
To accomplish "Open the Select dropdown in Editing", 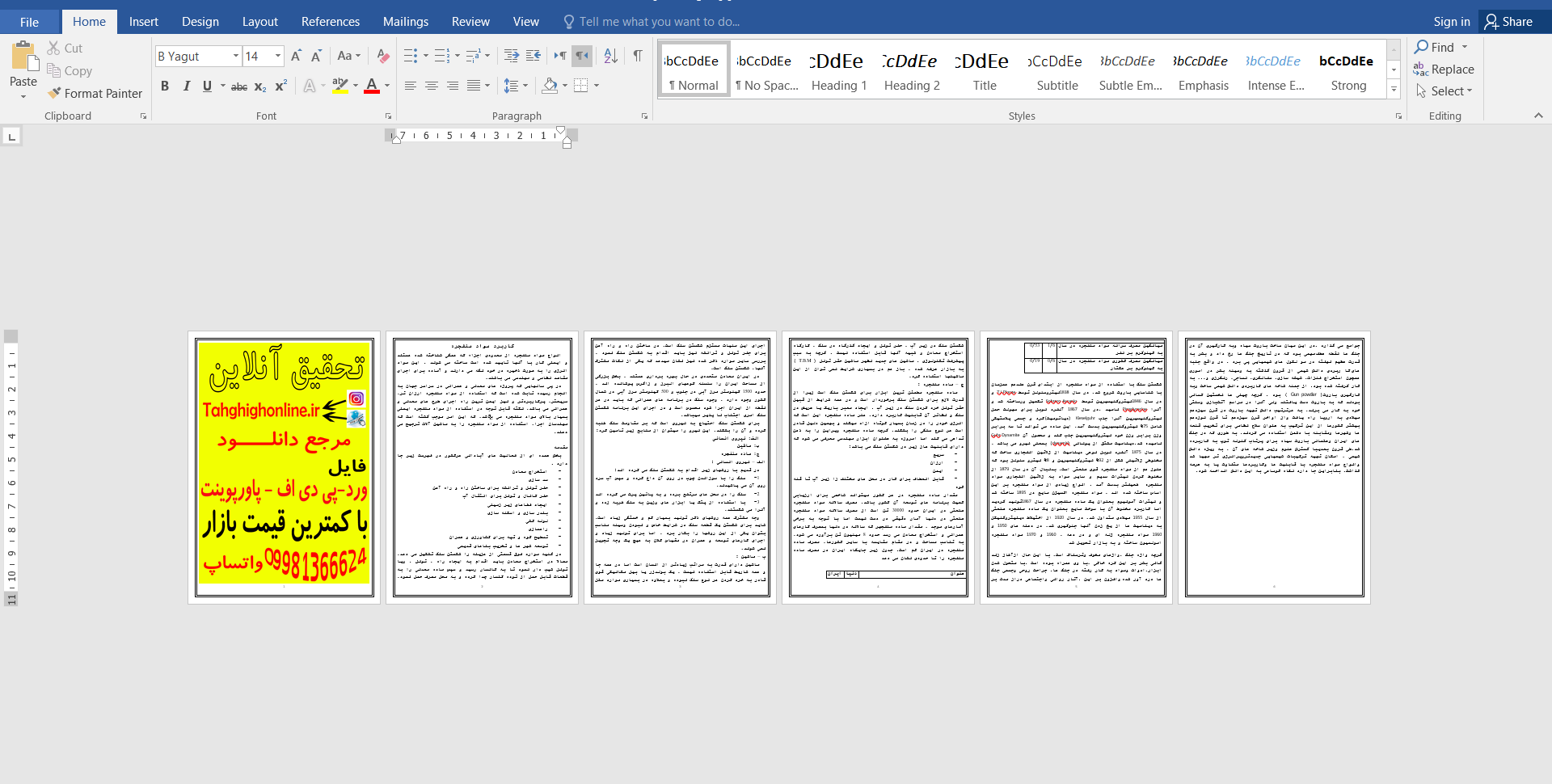I will coord(1444,91).
